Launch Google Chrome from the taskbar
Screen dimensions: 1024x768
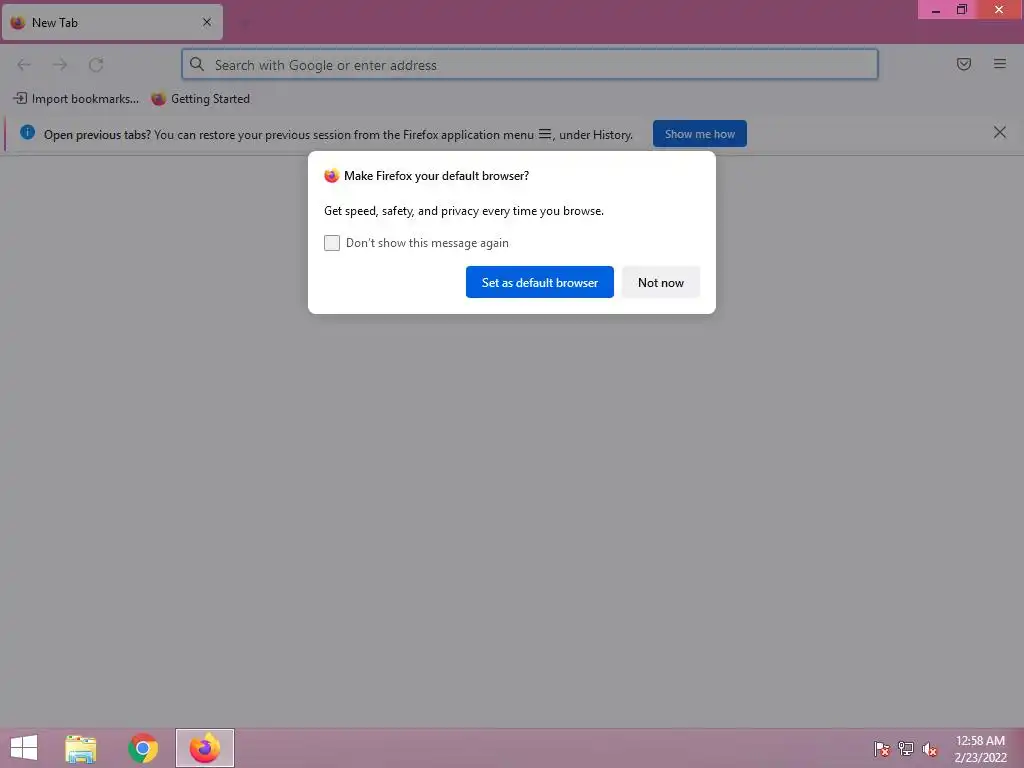[x=143, y=748]
